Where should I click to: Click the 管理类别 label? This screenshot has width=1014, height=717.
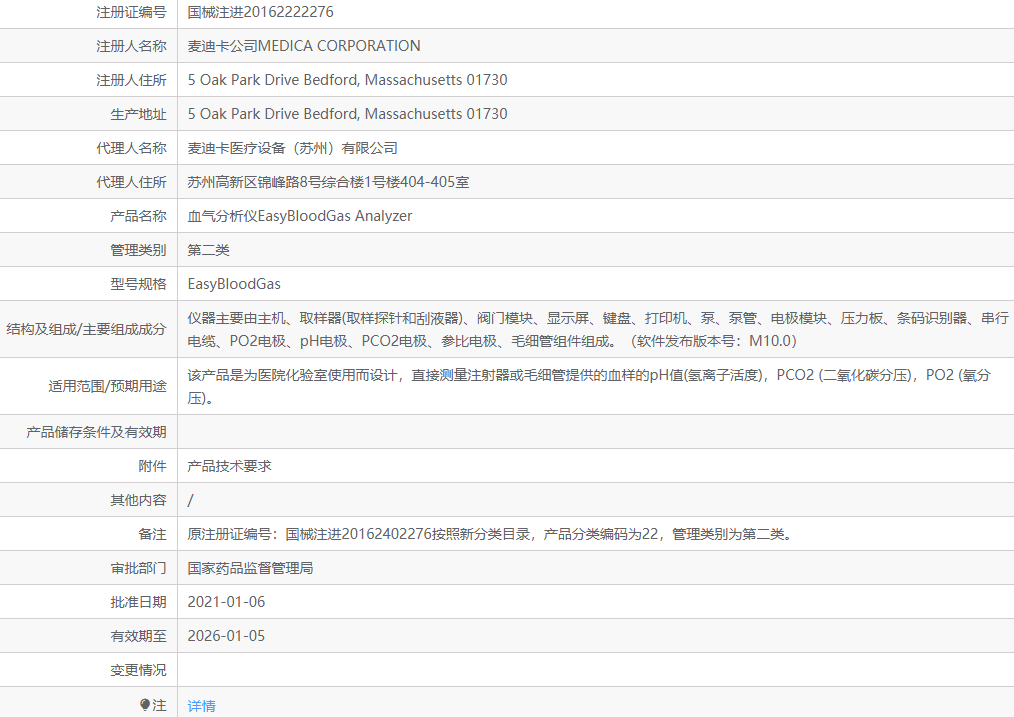(x=138, y=250)
